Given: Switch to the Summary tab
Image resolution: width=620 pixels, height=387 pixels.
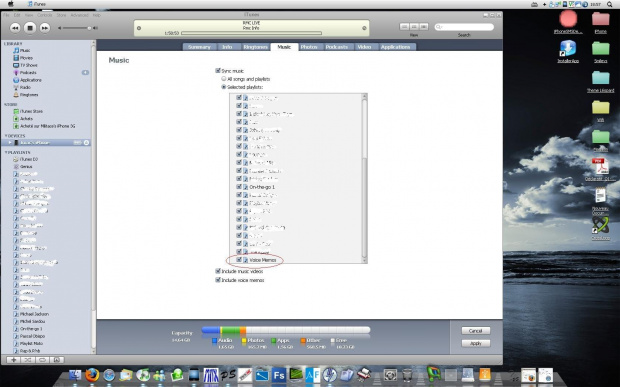Looking at the screenshot, I should pyautogui.click(x=199, y=47).
